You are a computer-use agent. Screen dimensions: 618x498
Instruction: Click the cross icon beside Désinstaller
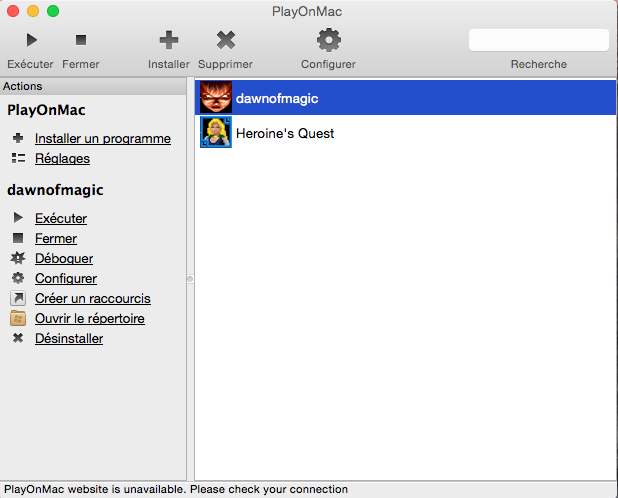click(x=18, y=338)
